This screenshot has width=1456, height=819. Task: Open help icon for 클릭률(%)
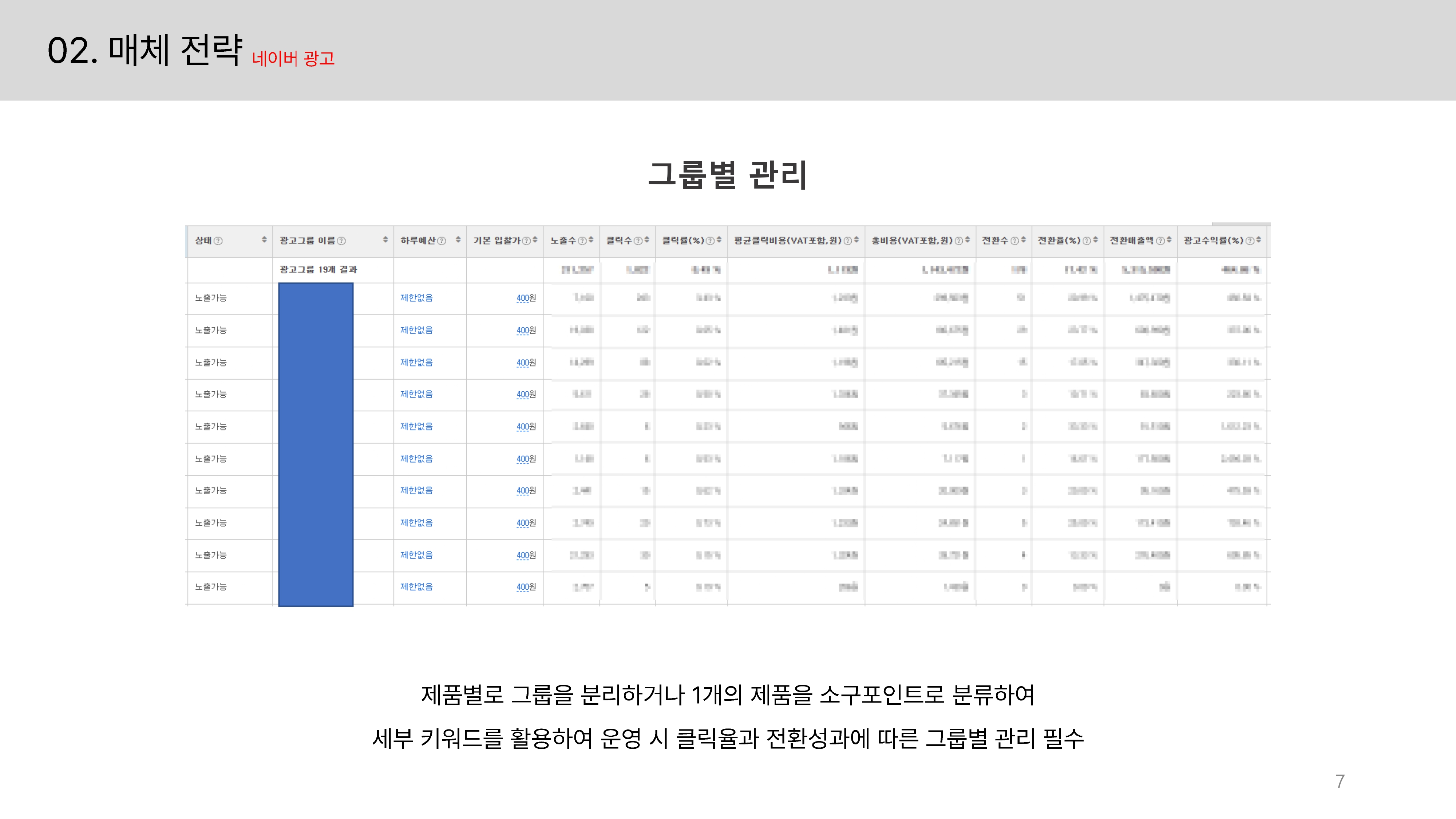(710, 241)
